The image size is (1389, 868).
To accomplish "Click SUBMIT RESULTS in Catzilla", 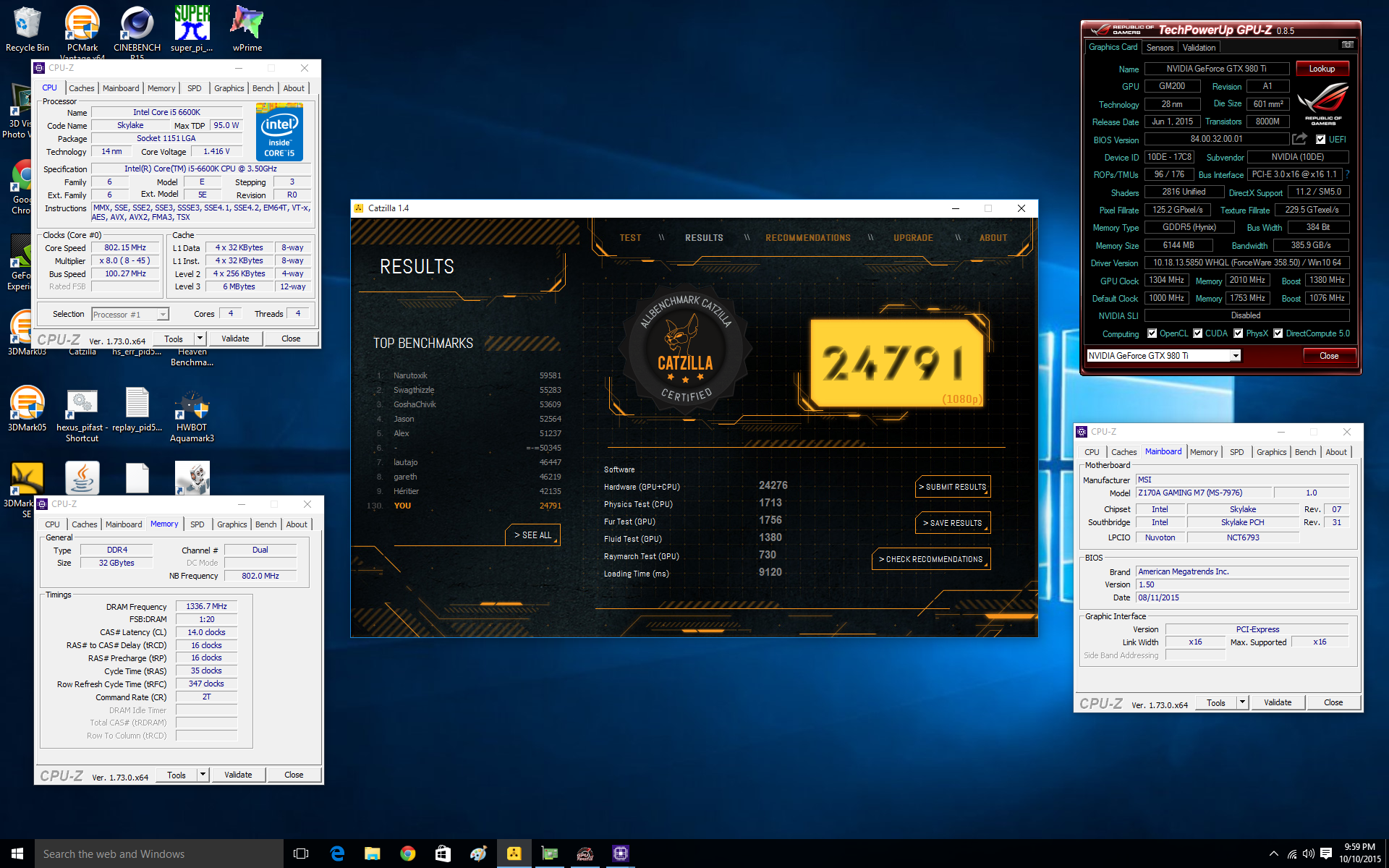I will click(x=953, y=487).
